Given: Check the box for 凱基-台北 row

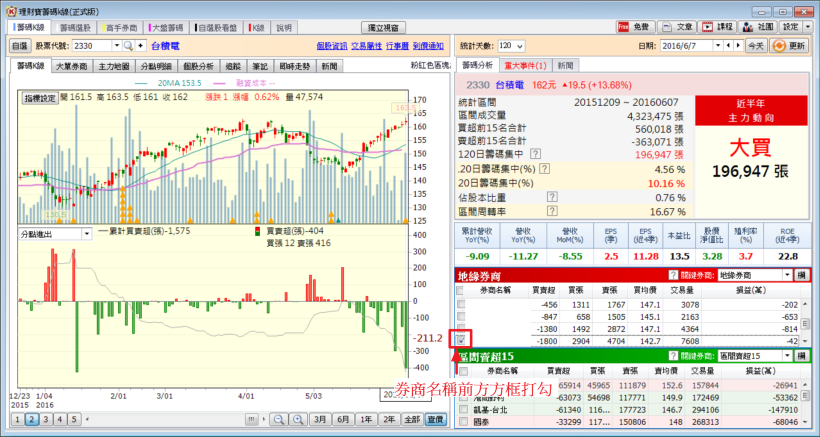Looking at the screenshot, I should [x=463, y=409].
